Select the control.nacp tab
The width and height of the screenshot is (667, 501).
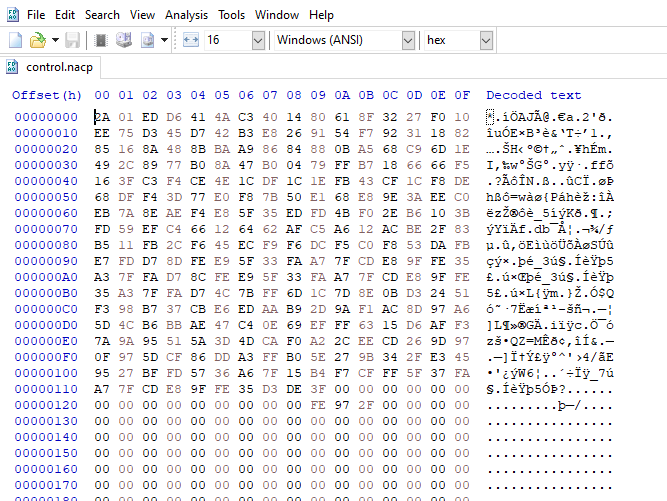pos(51,67)
